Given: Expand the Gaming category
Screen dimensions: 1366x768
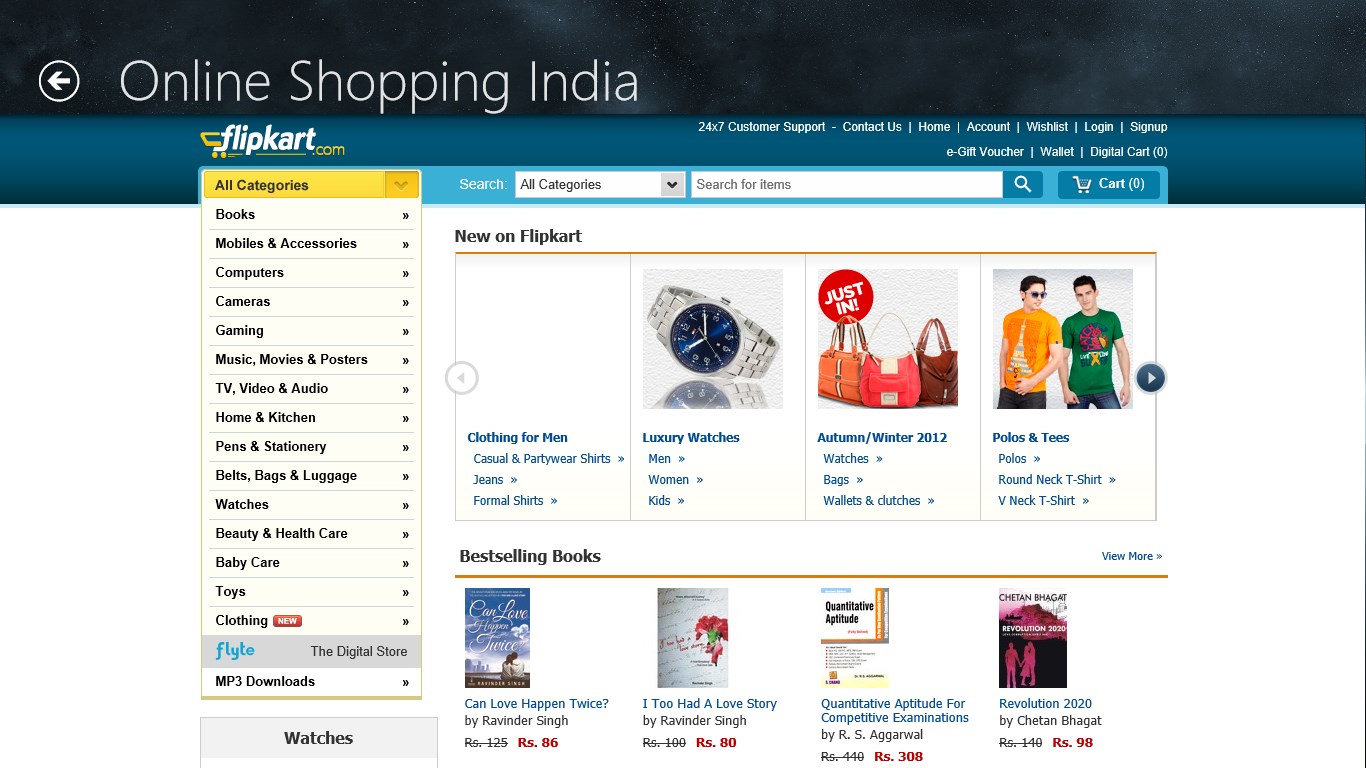Looking at the screenshot, I should tap(311, 331).
